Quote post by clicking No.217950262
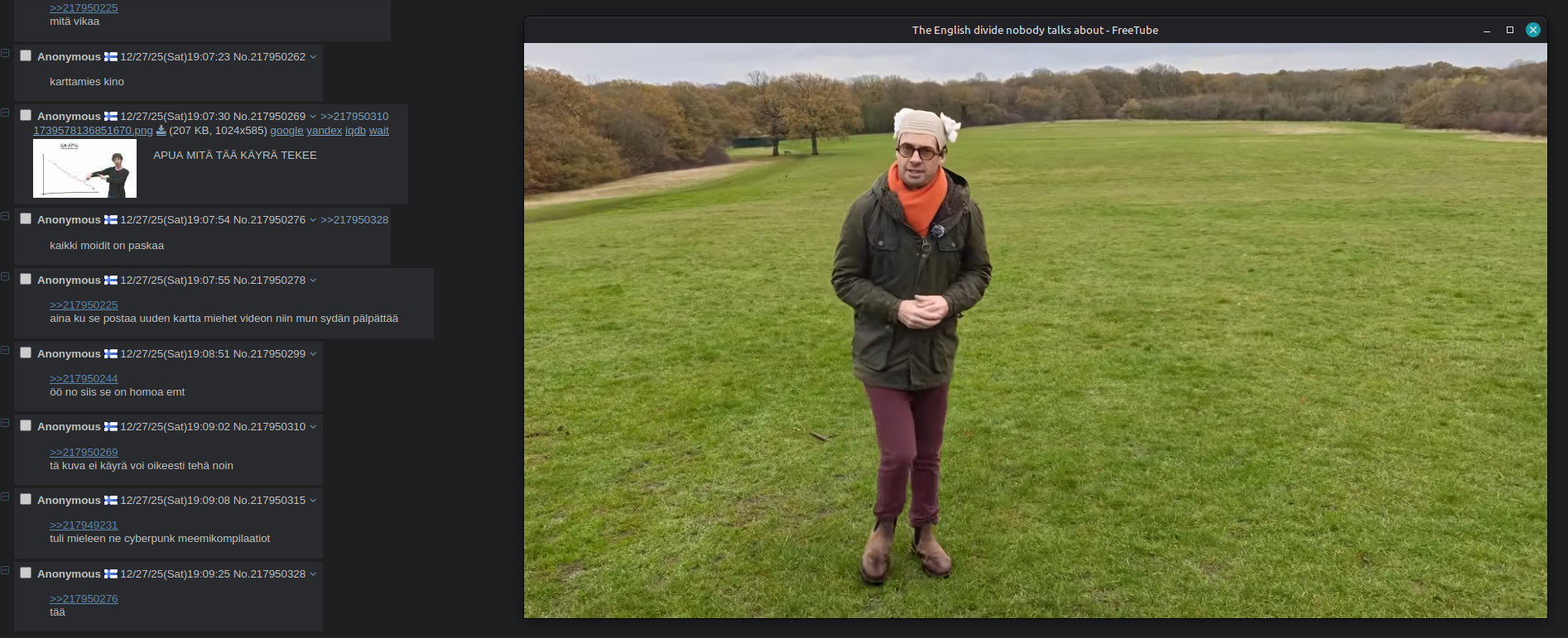The image size is (1568, 638). (269, 57)
